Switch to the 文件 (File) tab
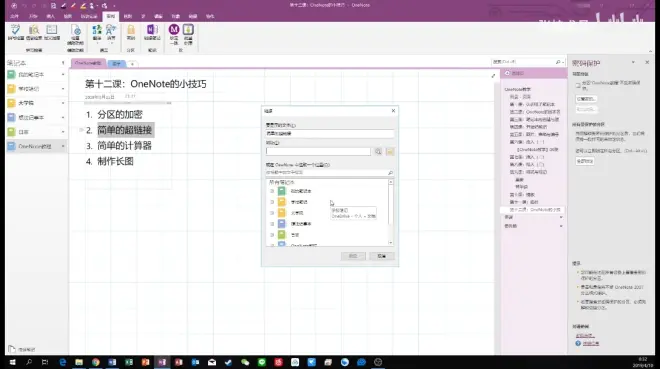This screenshot has width=660, height=369. [14, 16]
